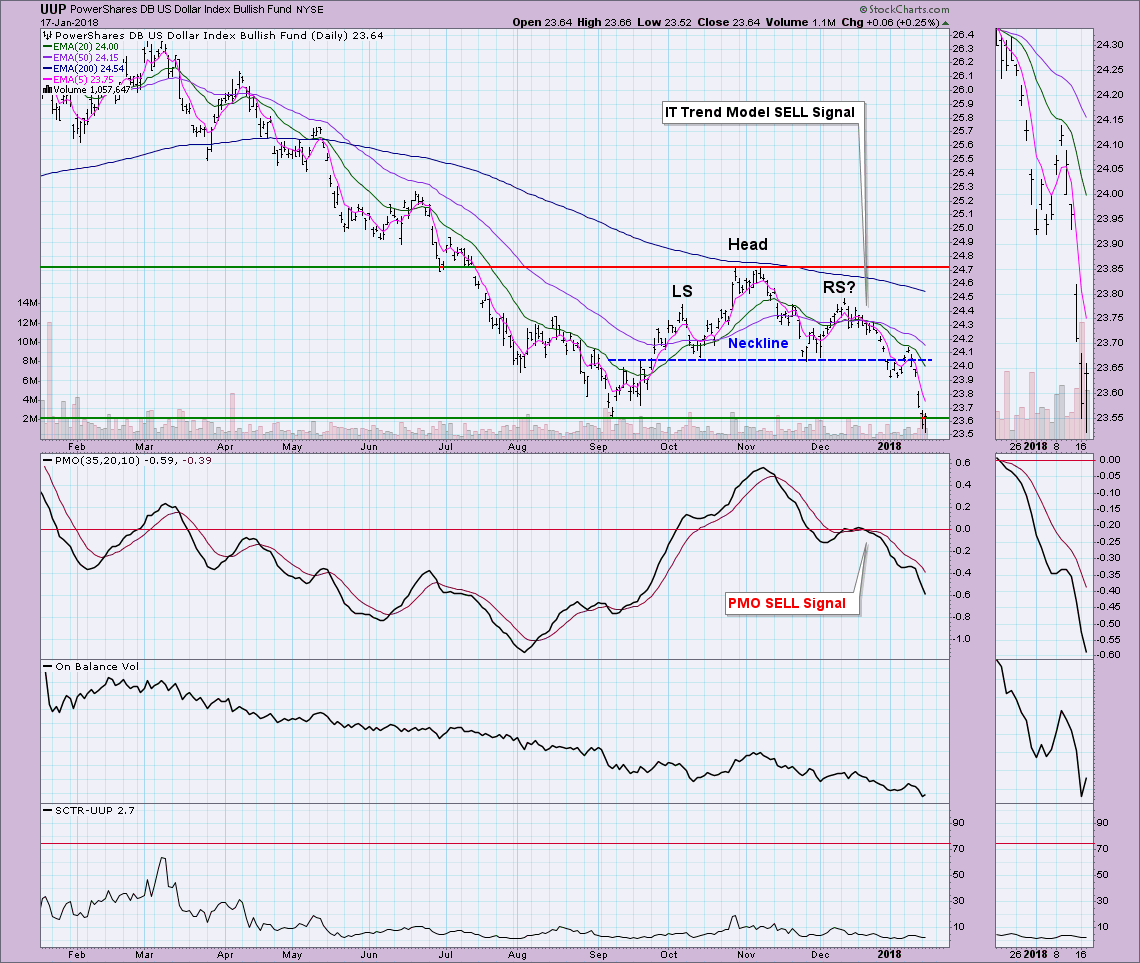
Task: Click the Chg +0.06 (+0.25%) value
Action: click(890, 23)
